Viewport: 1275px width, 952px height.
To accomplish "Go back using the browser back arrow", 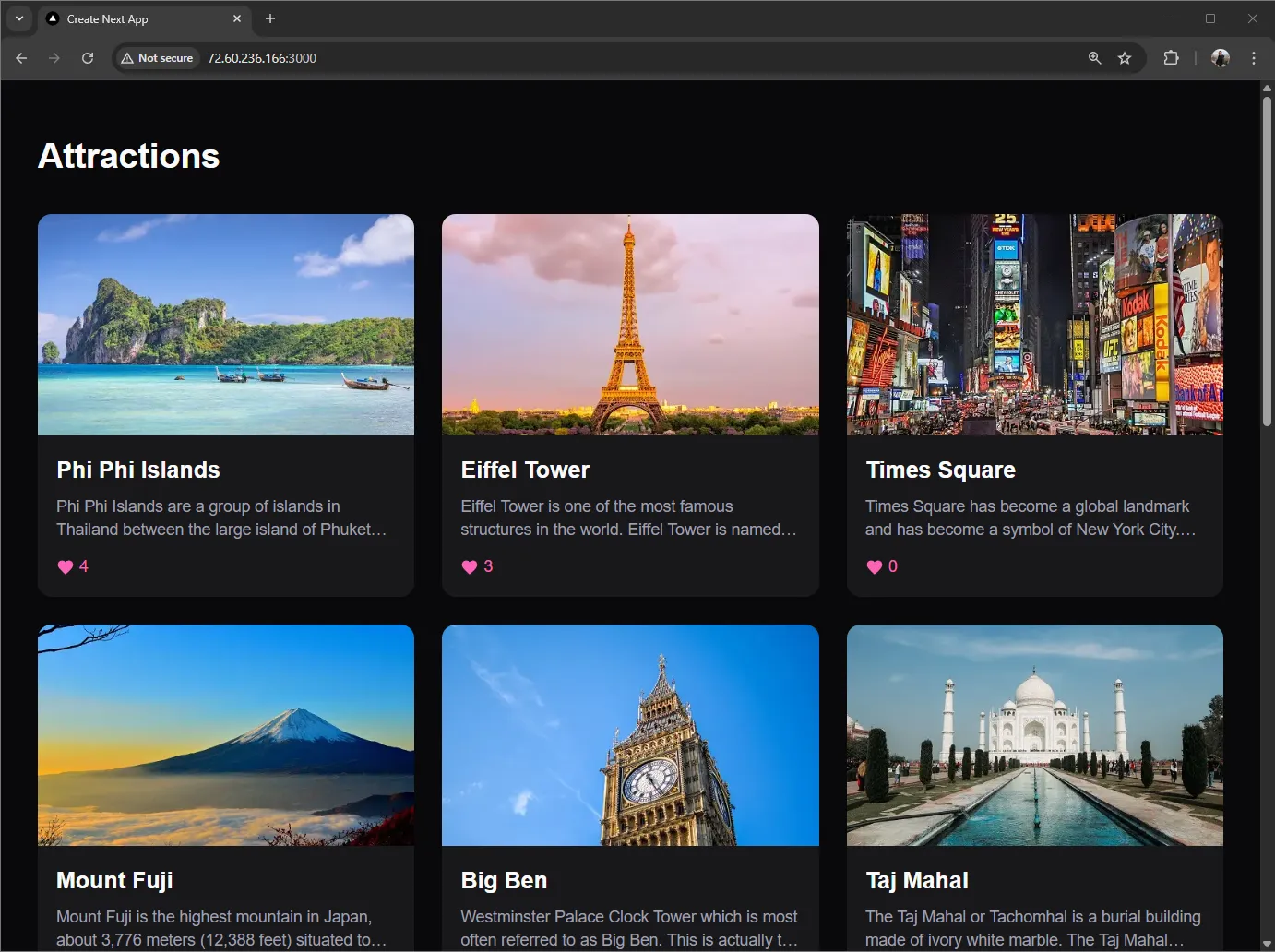I will 21,58.
